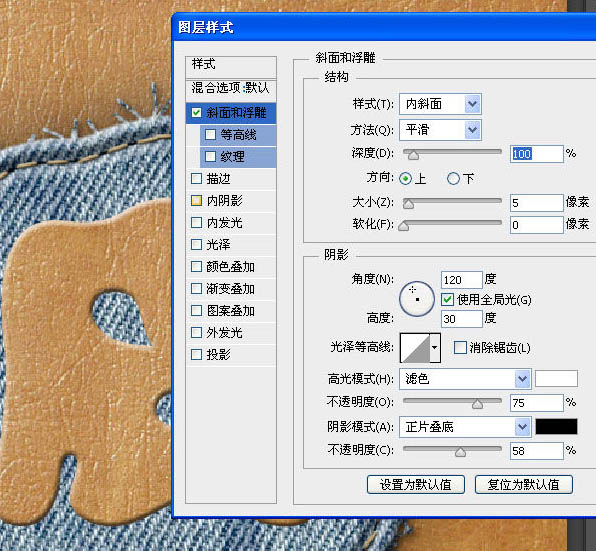
Task: Toggle 使用全局光 checkbox
Action: click(x=447, y=299)
